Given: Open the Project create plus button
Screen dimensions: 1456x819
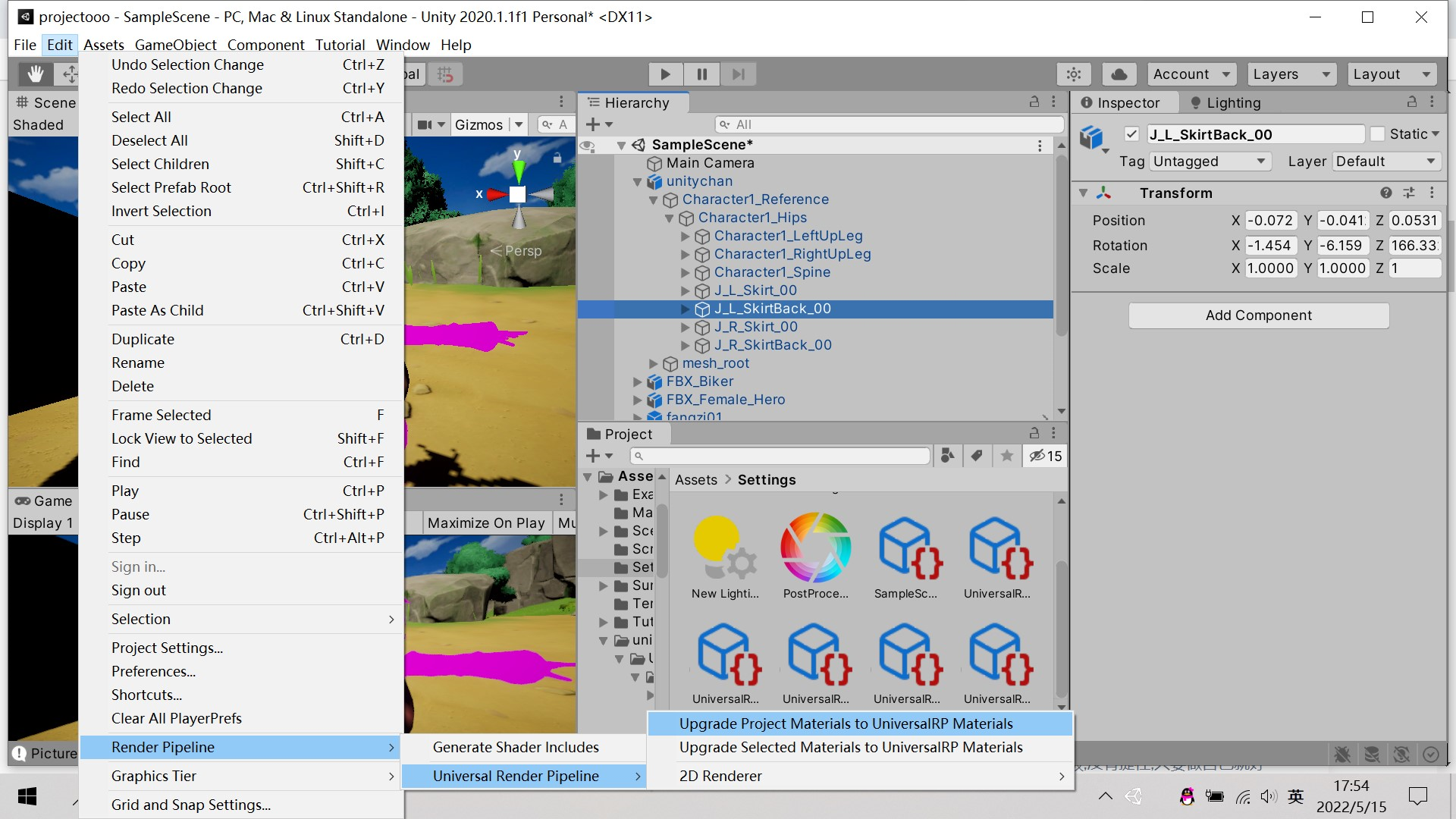Looking at the screenshot, I should [x=598, y=456].
